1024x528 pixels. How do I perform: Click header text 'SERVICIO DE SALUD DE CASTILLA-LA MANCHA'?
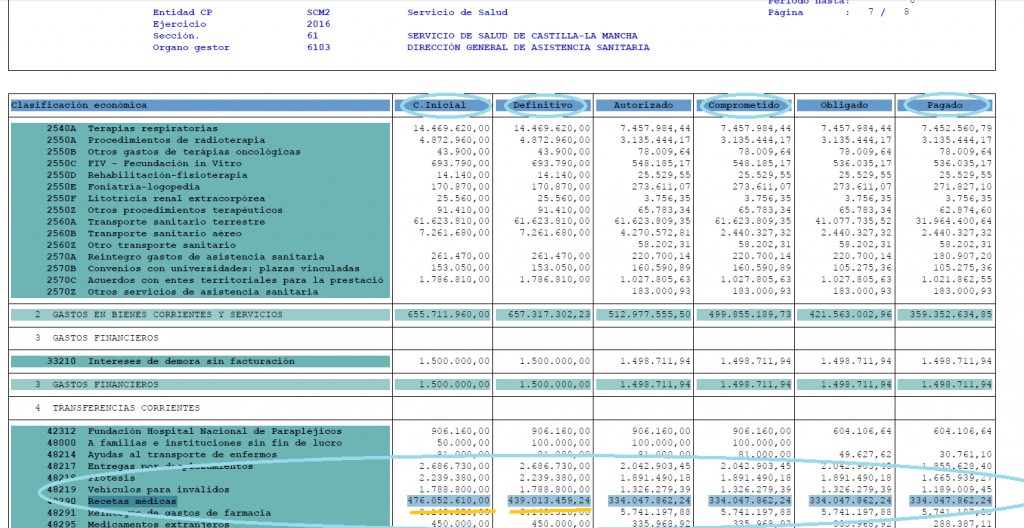tap(522, 36)
